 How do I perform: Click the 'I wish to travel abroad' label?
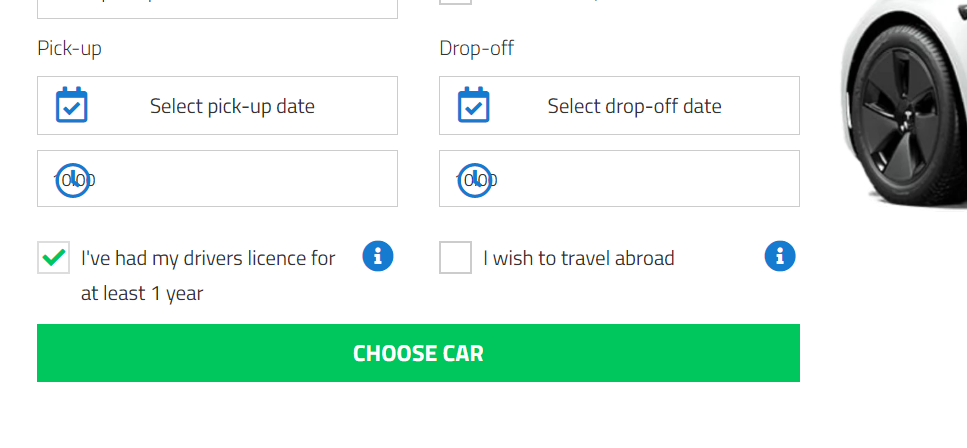(x=579, y=258)
